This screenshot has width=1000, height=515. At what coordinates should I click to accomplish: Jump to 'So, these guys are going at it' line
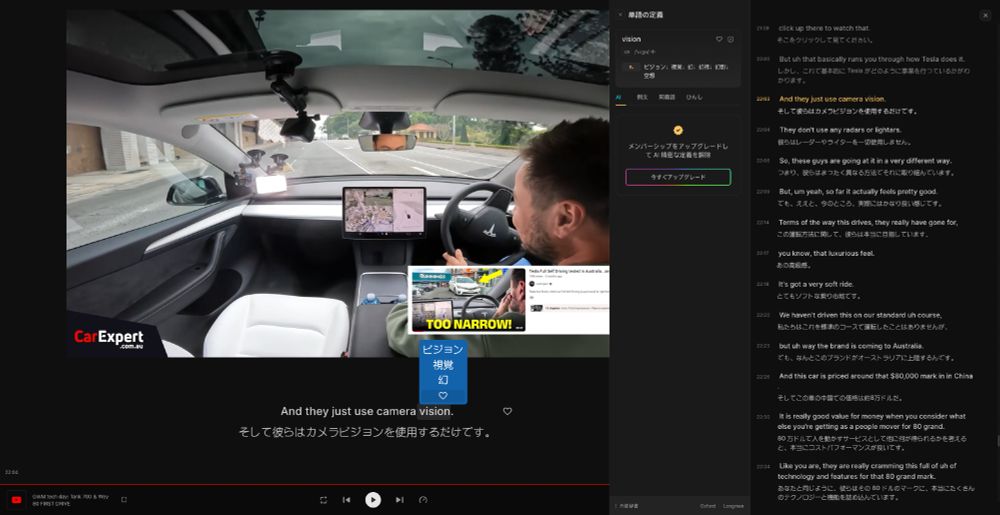pos(865,161)
